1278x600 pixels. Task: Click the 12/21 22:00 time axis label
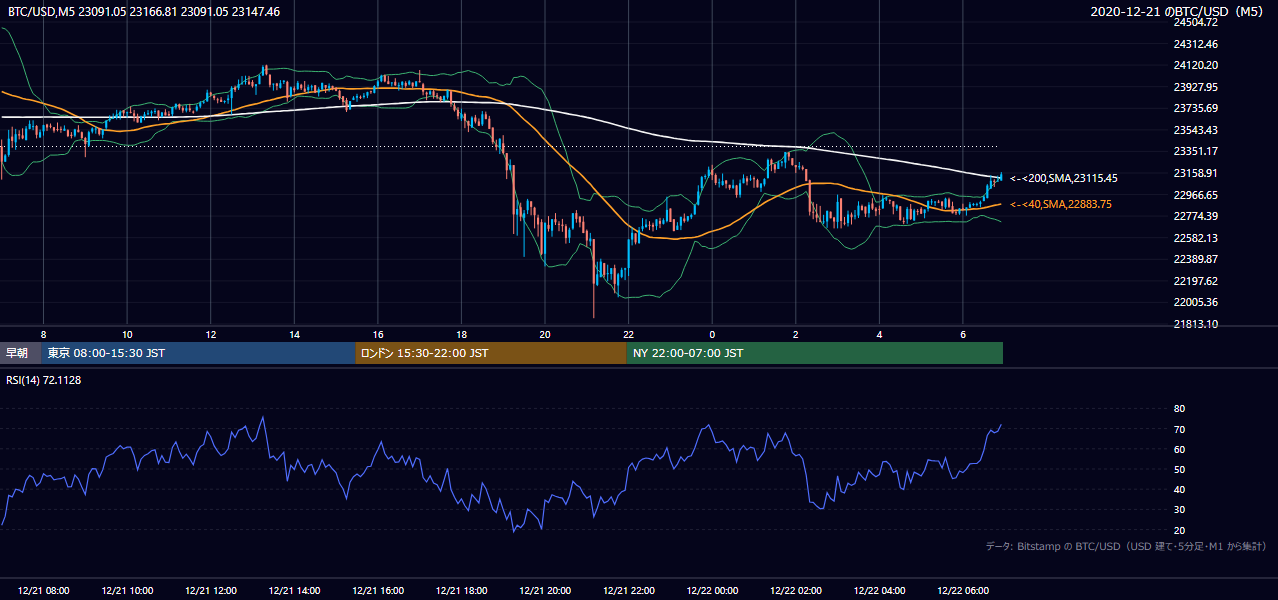[x=629, y=591]
